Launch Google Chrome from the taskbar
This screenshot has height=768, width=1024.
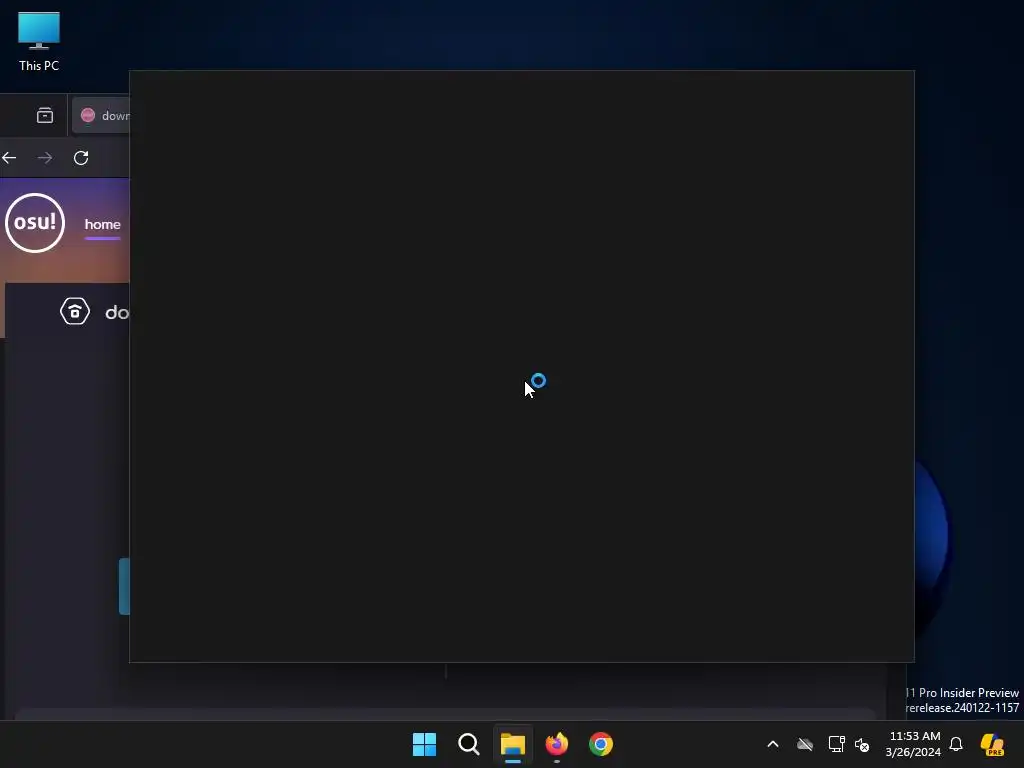pyautogui.click(x=601, y=744)
